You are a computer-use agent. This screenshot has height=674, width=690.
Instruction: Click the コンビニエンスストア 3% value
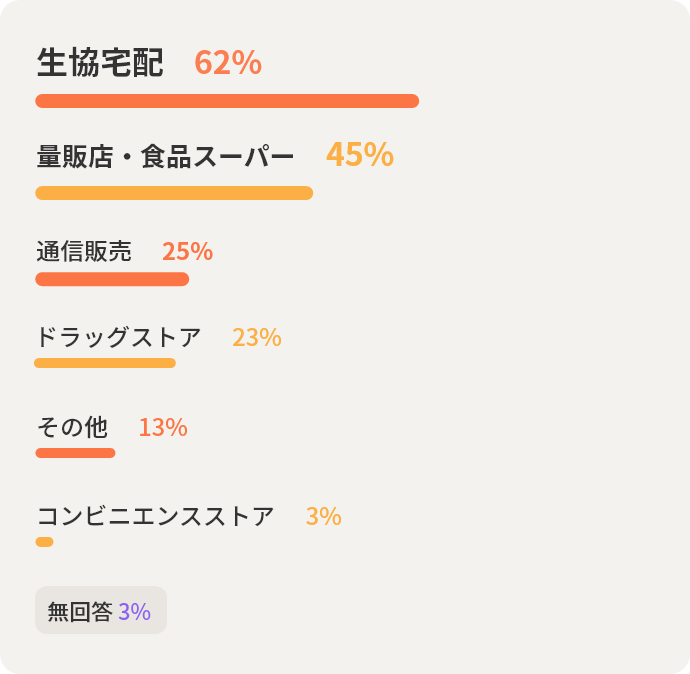[x=323, y=517]
